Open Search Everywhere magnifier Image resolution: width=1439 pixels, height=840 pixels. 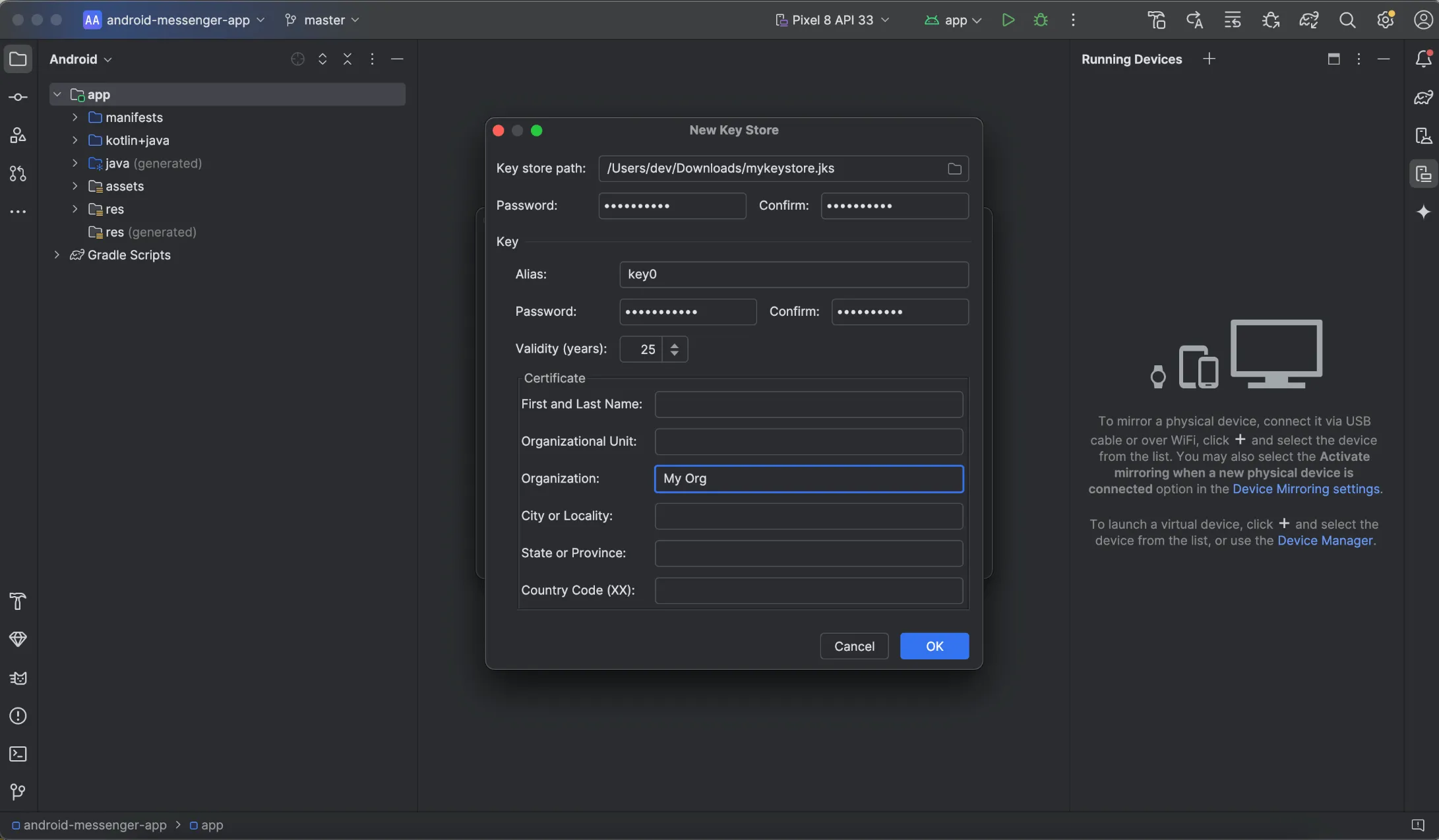(1347, 20)
